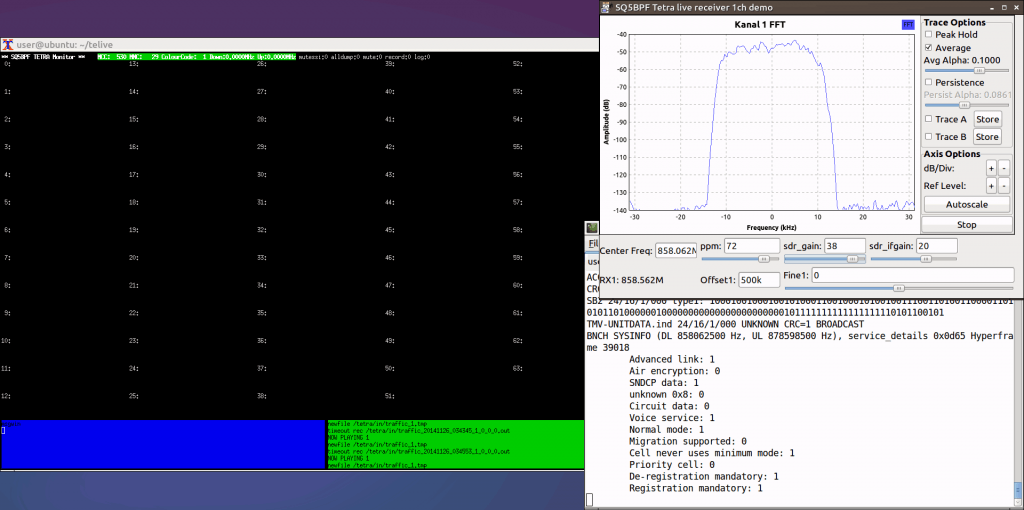The width and height of the screenshot is (1024, 510).
Task: Stop the FFT display with Stop button
Action: coord(967,225)
